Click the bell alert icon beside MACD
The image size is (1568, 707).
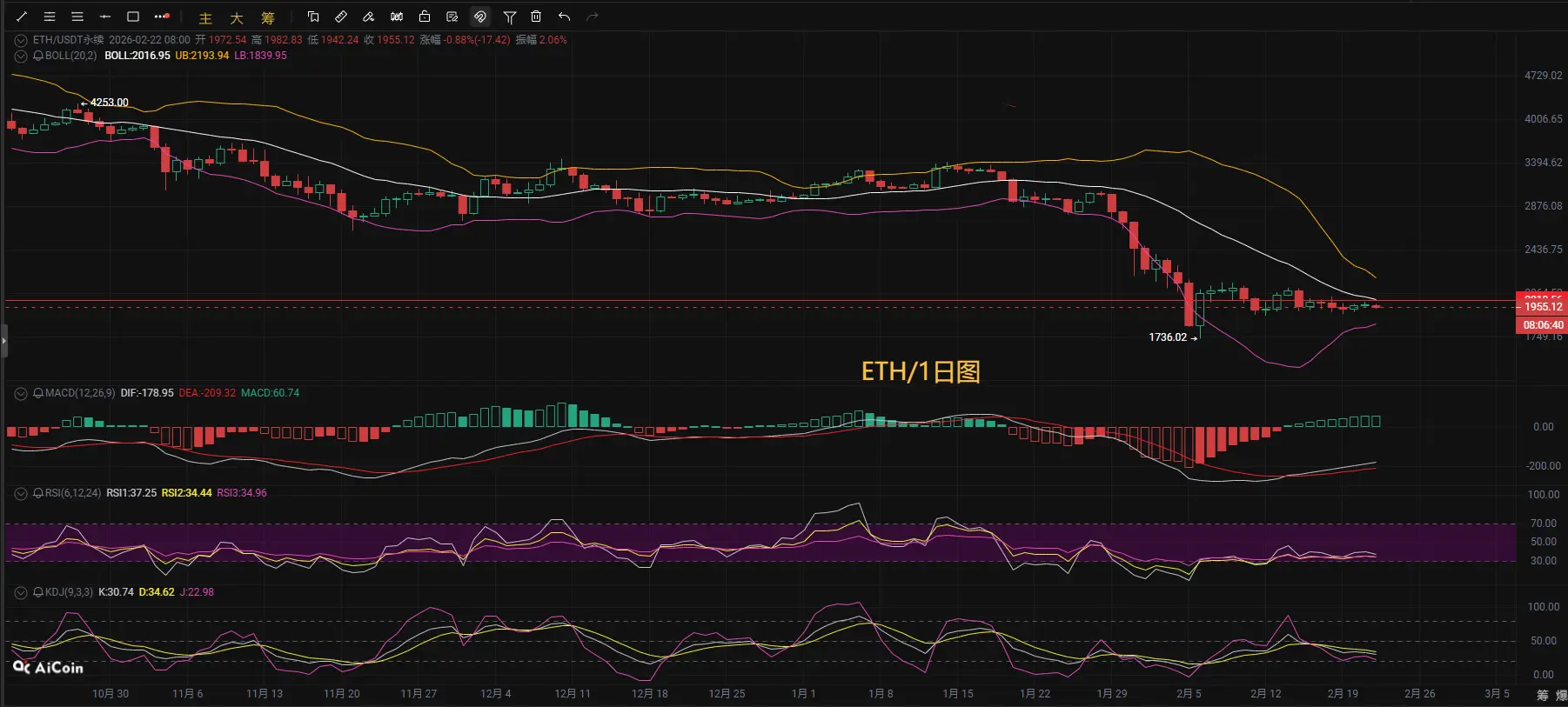tap(38, 393)
